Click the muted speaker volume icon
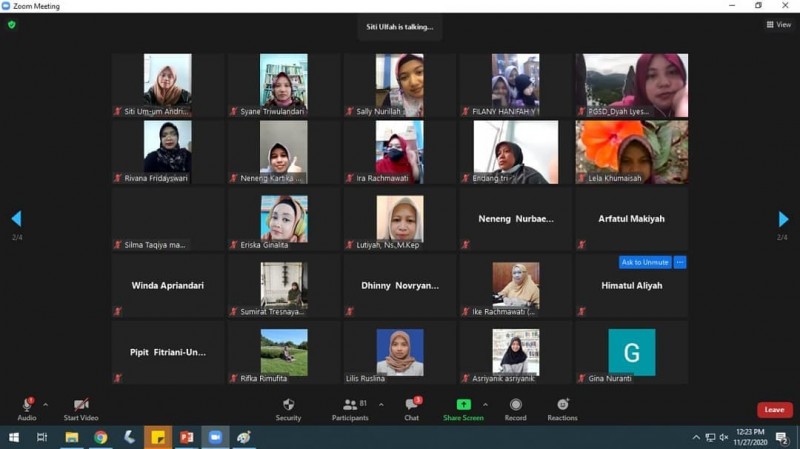 [x=723, y=437]
